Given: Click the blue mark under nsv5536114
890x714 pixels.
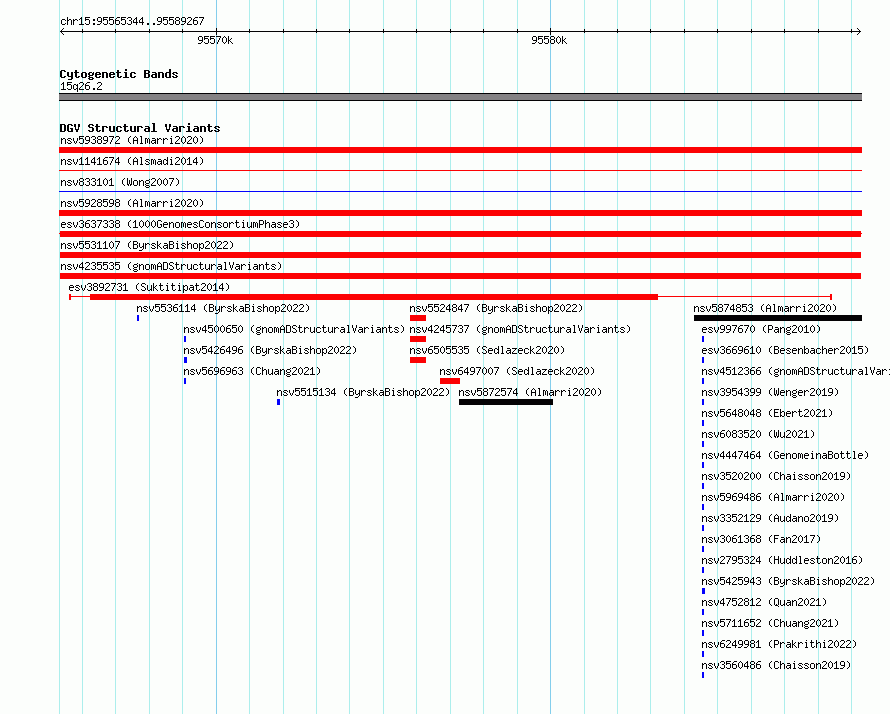Looking at the screenshot, I should pos(138,318).
